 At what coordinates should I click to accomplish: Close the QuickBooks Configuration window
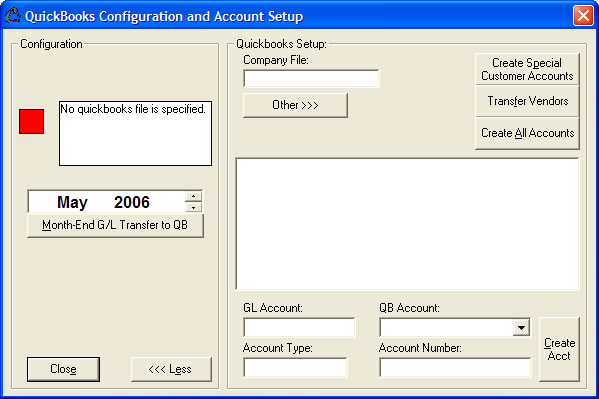[583, 16]
